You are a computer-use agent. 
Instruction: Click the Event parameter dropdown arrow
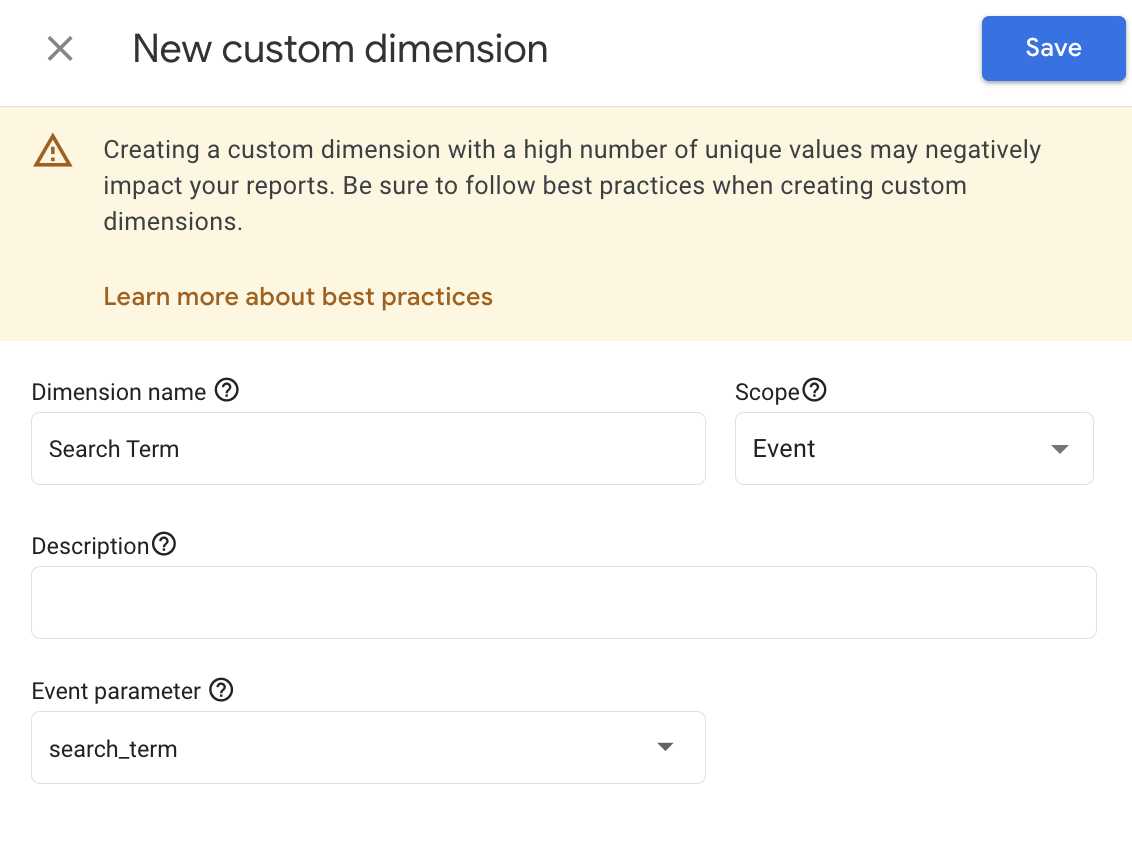pyautogui.click(x=665, y=748)
